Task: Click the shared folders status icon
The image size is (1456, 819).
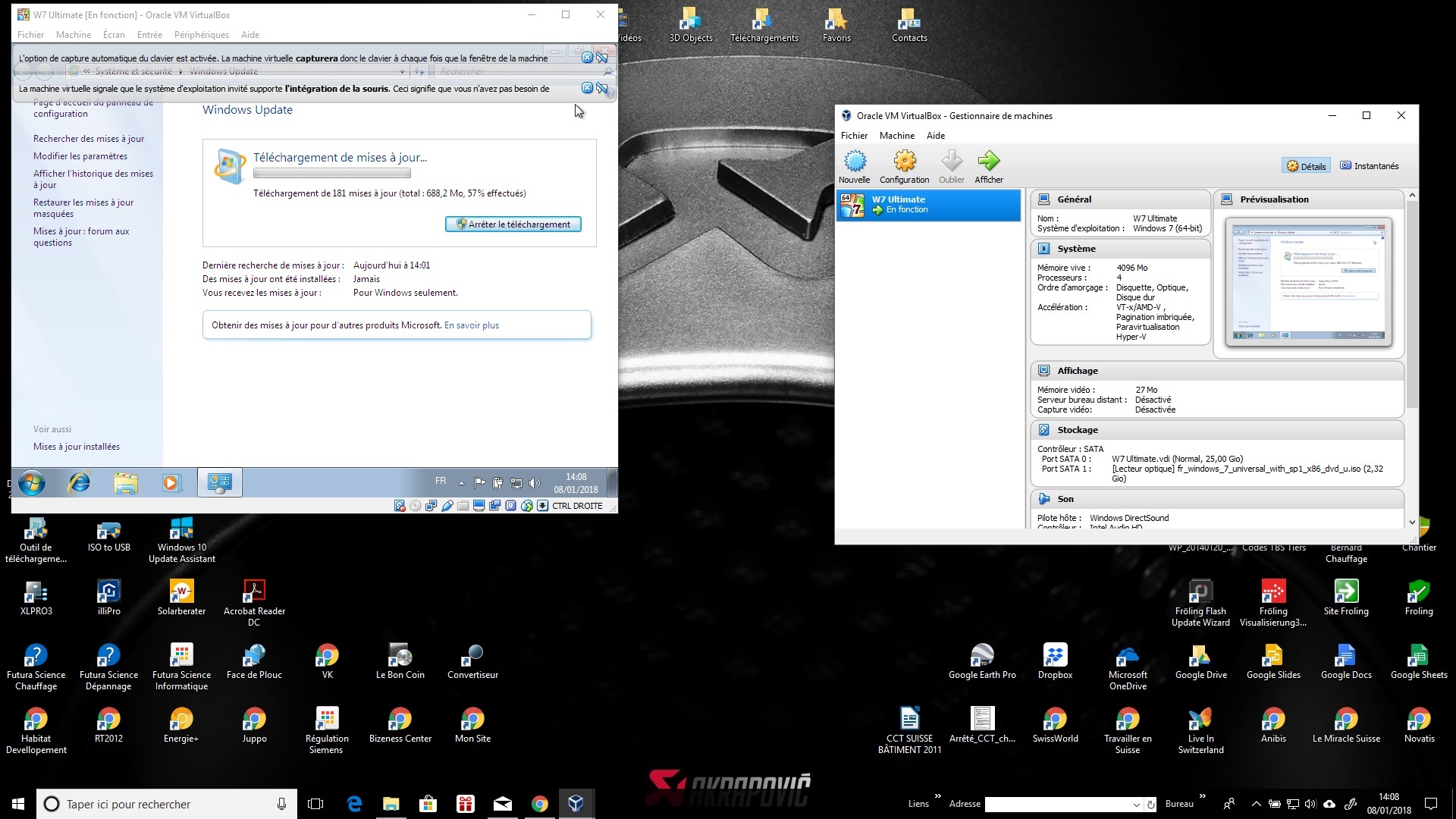Action: click(x=463, y=506)
